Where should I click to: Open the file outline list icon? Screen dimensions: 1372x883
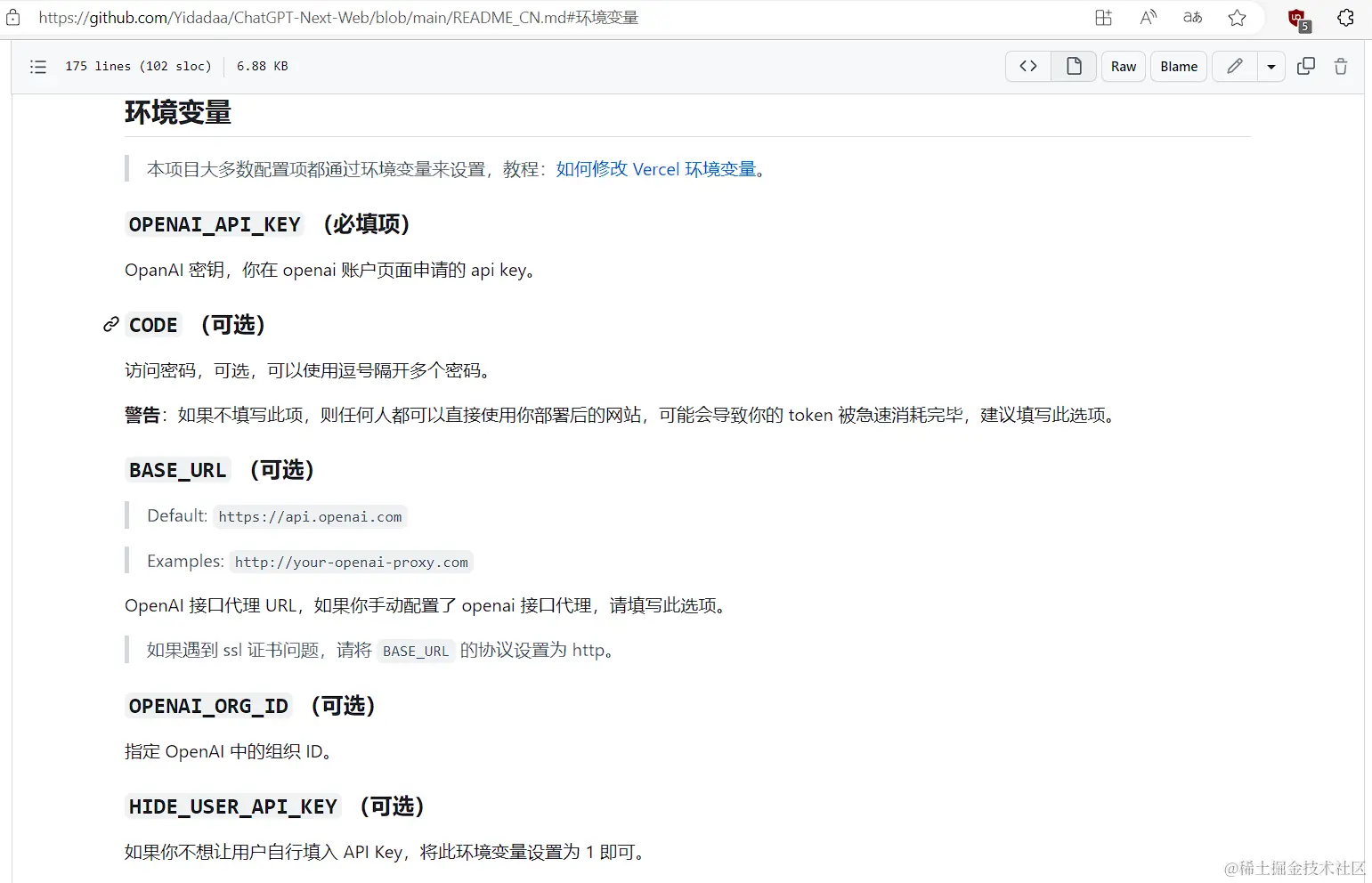click(x=38, y=67)
